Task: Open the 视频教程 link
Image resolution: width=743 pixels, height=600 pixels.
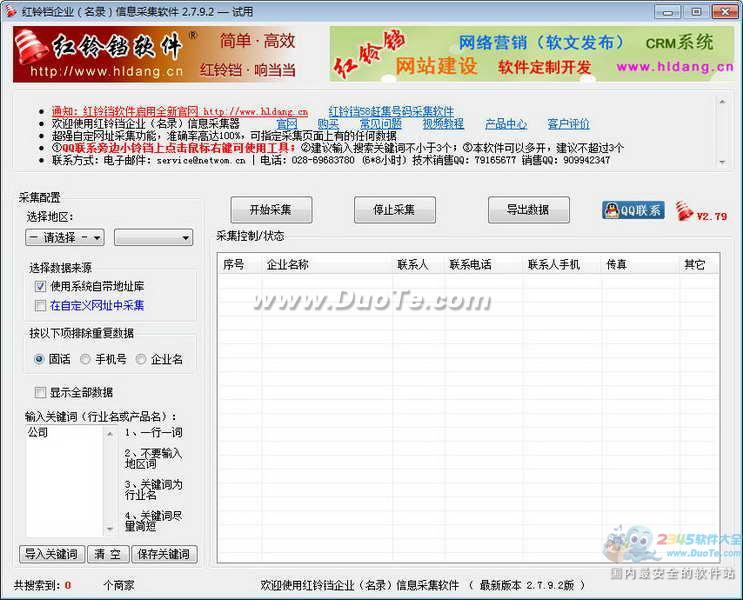Action: coord(443,124)
